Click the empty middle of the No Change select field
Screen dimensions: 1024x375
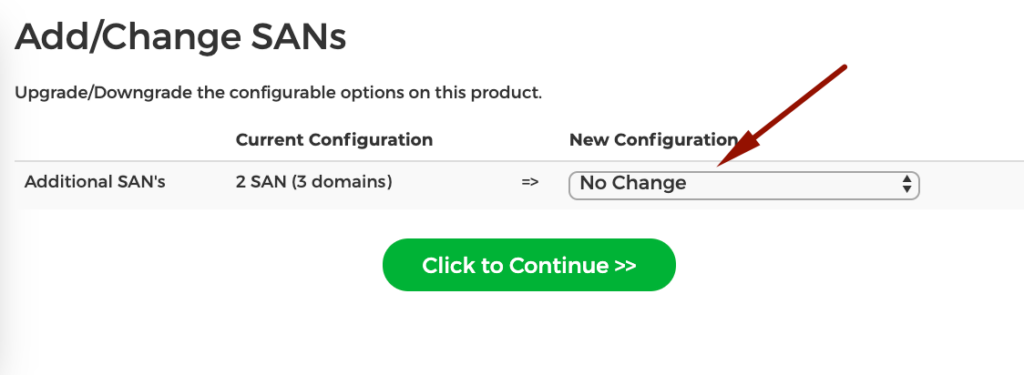coord(790,185)
